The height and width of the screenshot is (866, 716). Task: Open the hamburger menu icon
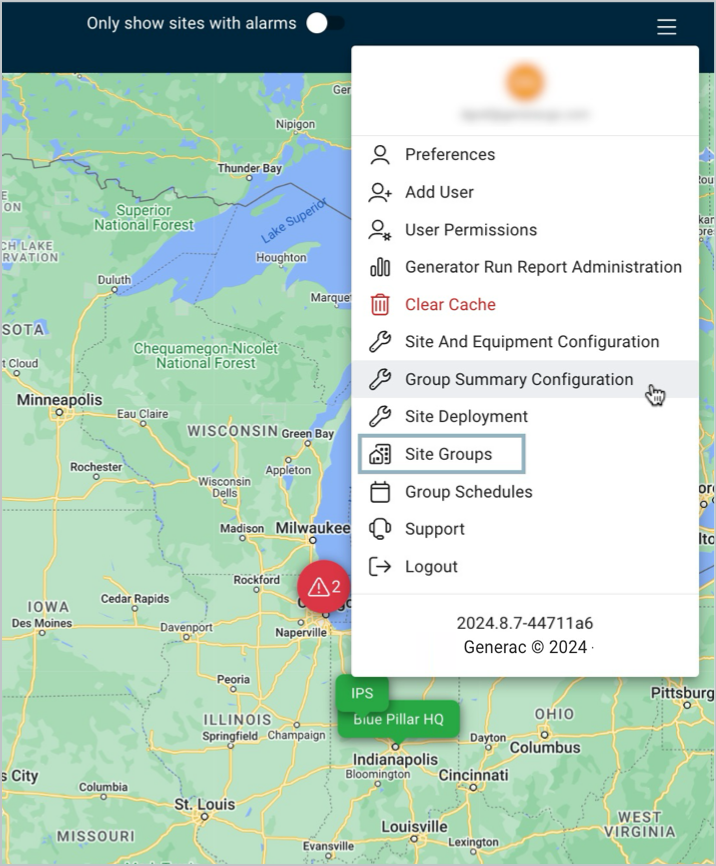pos(667,27)
